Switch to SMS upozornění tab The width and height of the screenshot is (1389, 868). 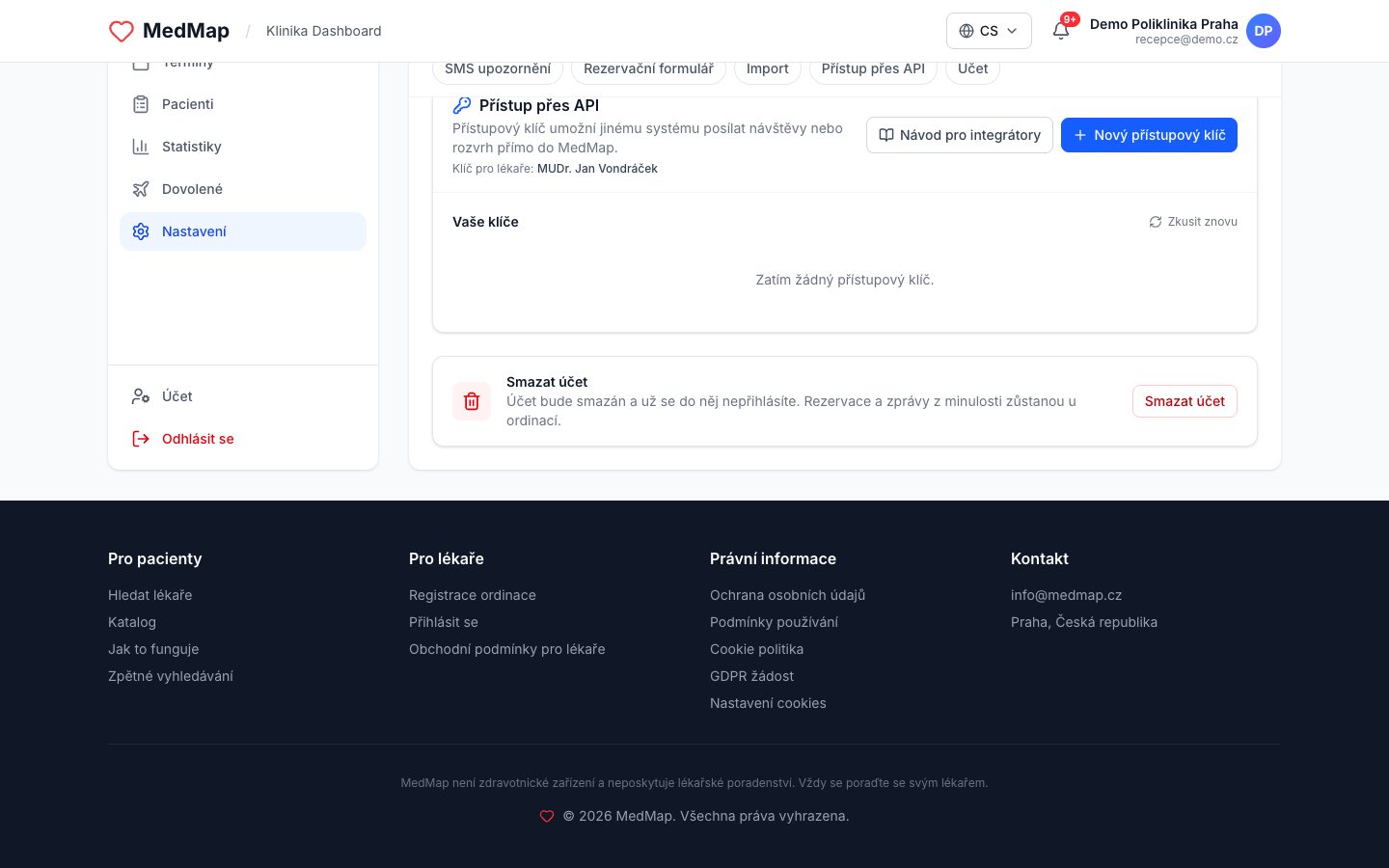point(498,68)
